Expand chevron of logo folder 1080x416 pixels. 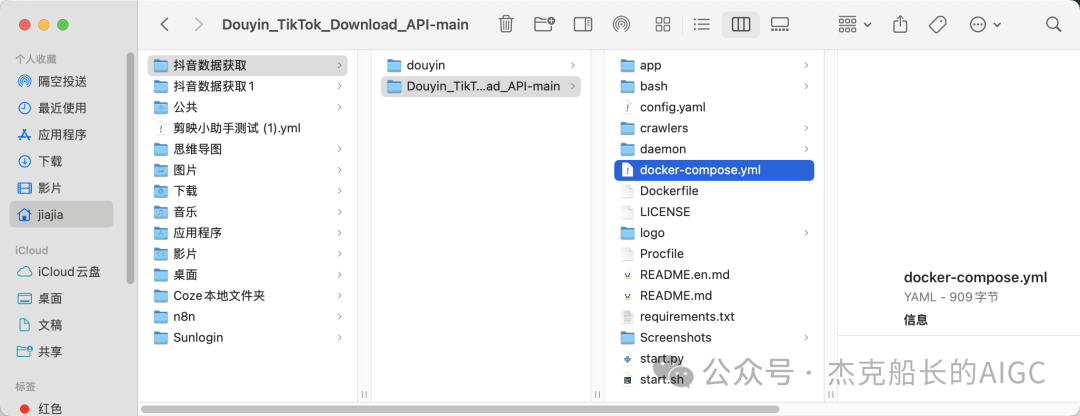(806, 233)
